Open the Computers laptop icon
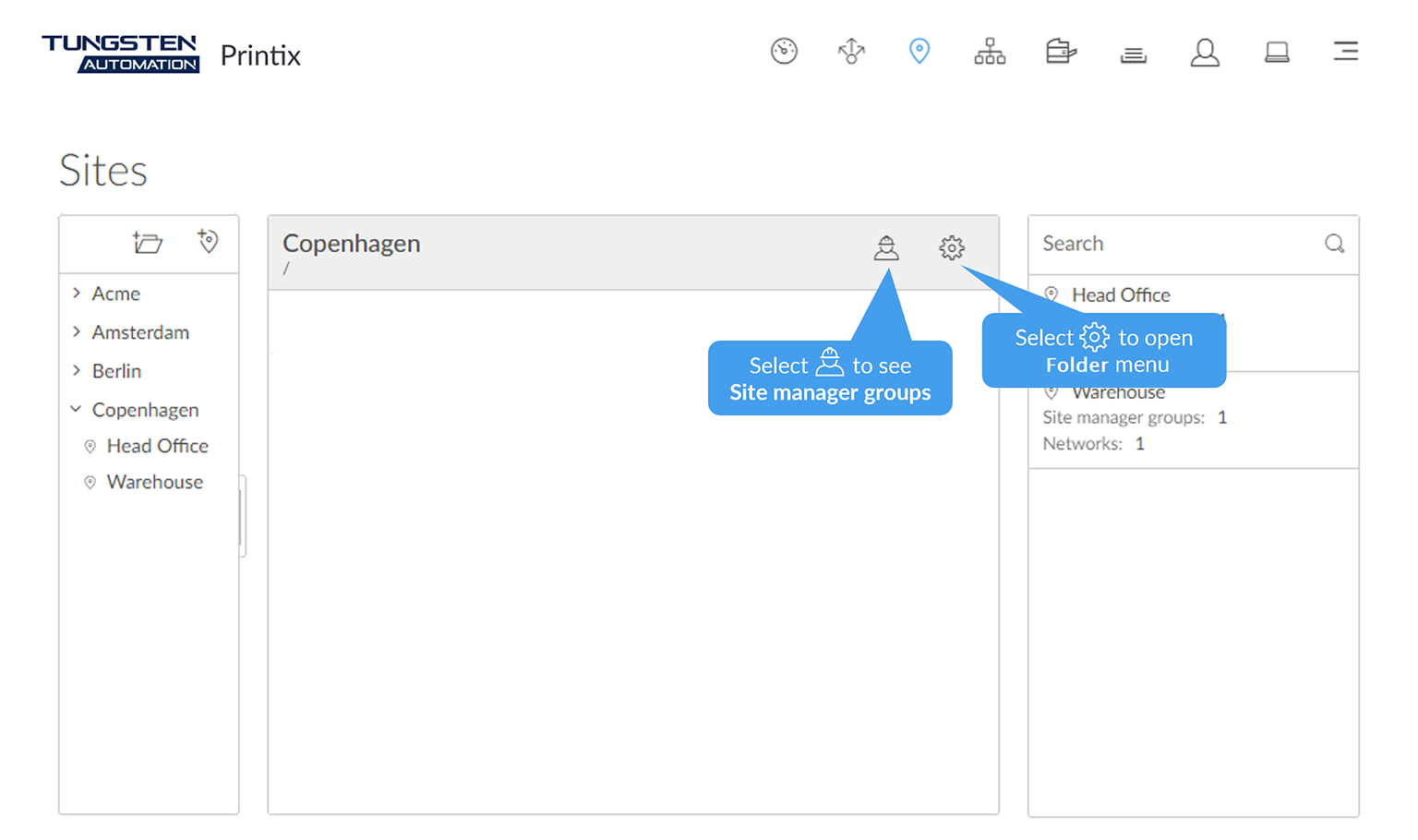1418x840 pixels. 1277,53
